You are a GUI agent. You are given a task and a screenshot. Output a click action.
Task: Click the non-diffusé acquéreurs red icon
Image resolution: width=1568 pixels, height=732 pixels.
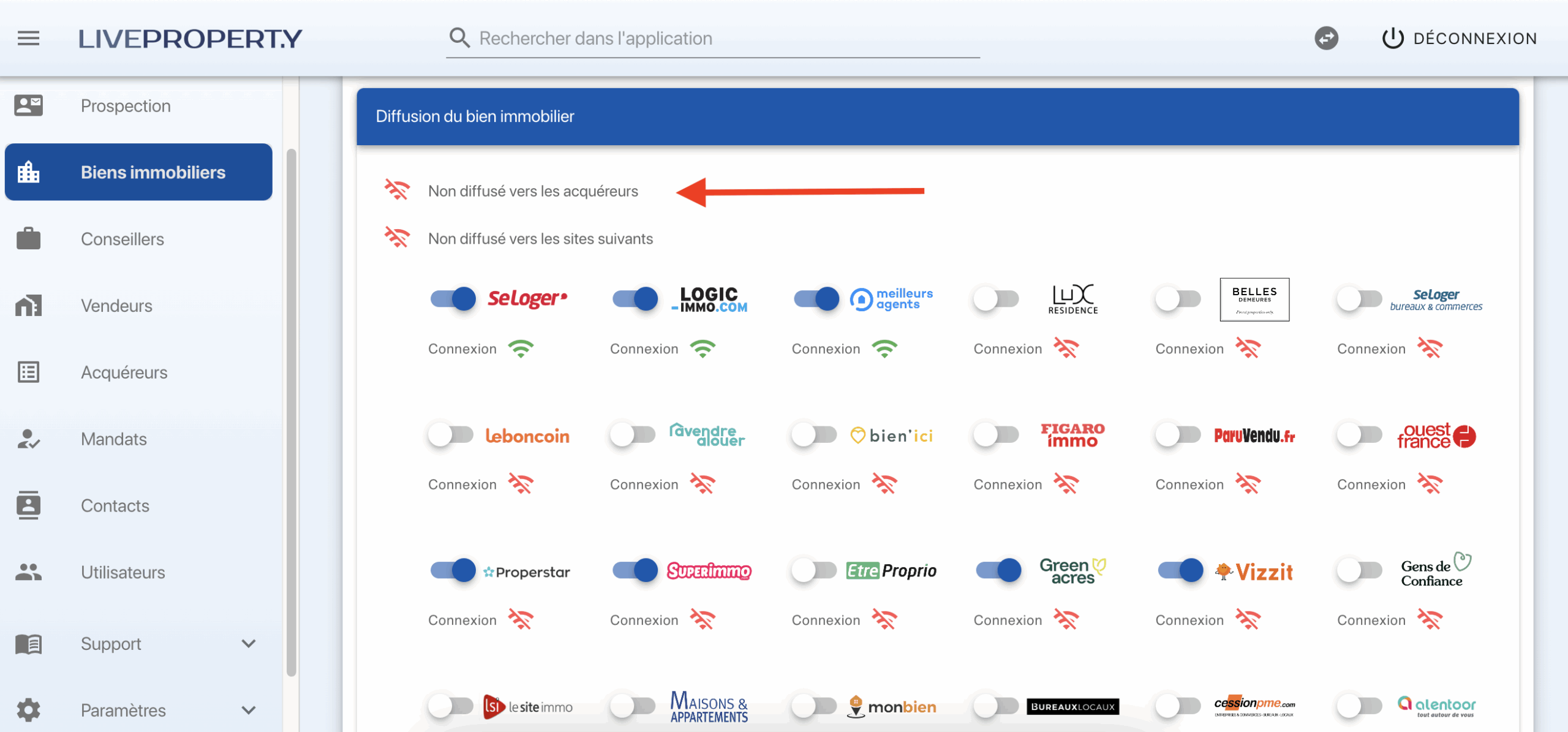(x=397, y=191)
